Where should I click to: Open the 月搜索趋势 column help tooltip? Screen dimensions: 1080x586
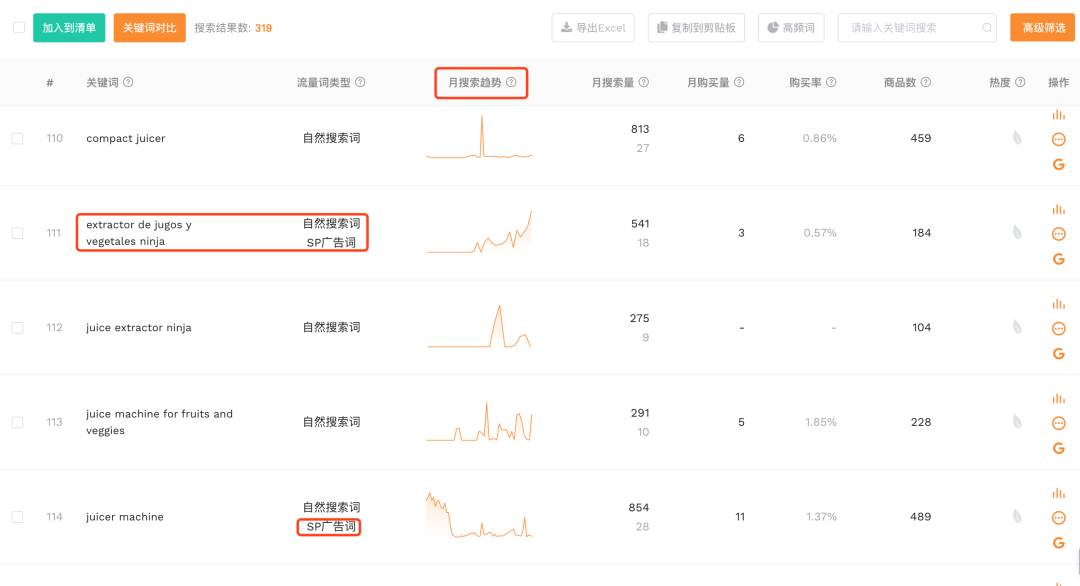(511, 83)
